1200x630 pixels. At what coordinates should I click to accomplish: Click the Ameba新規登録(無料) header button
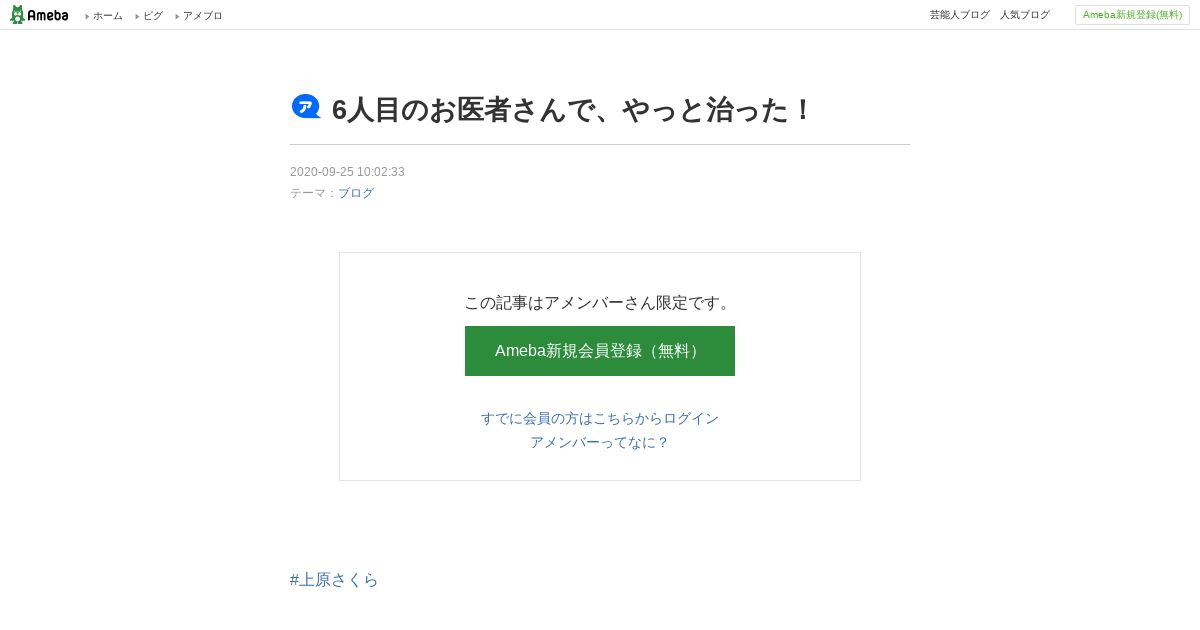coord(1132,15)
